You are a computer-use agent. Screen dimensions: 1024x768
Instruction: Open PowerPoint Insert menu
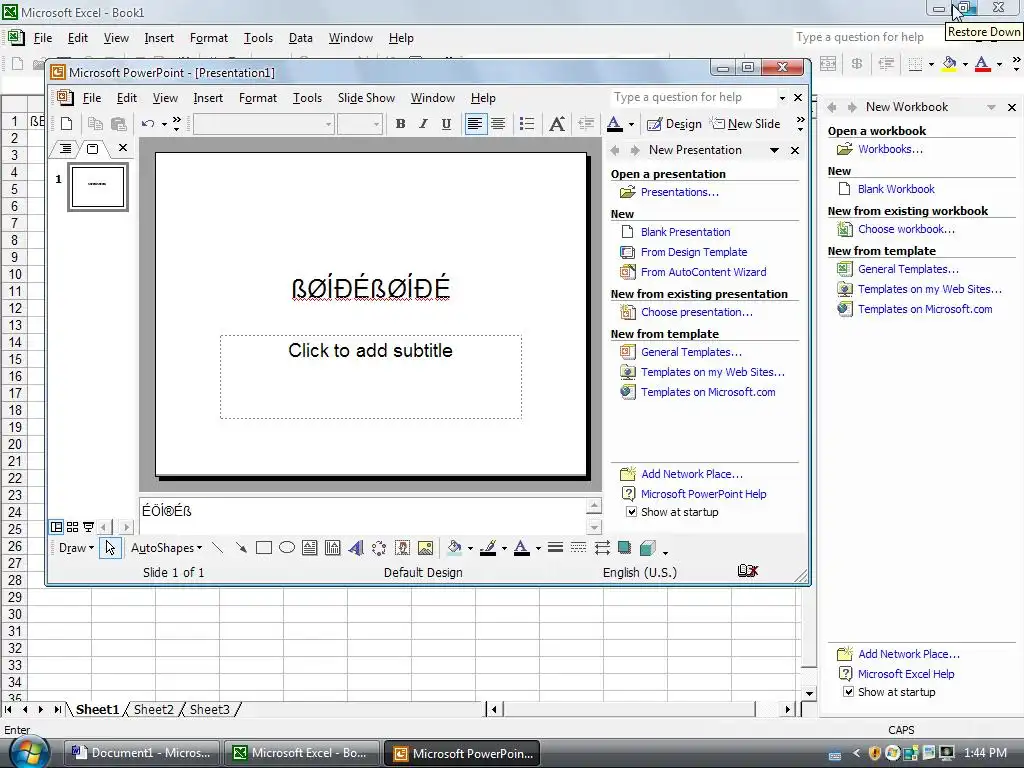208,98
